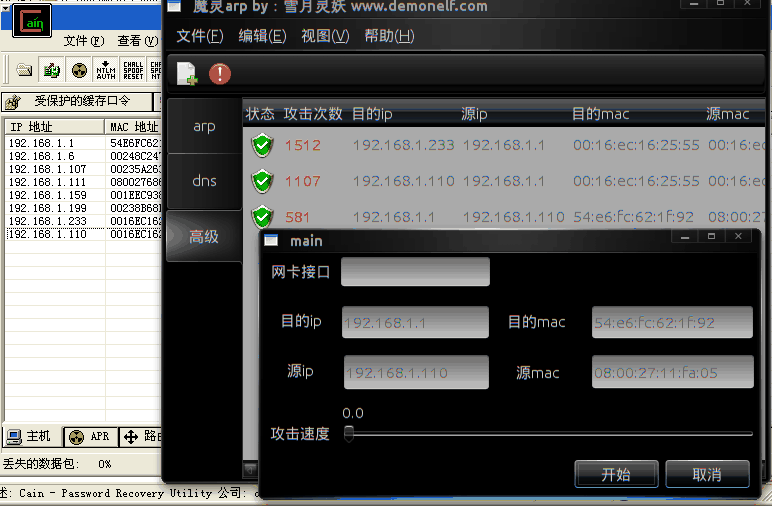Select the attack count 1107 cell
The image size is (772, 506).
[303, 181]
